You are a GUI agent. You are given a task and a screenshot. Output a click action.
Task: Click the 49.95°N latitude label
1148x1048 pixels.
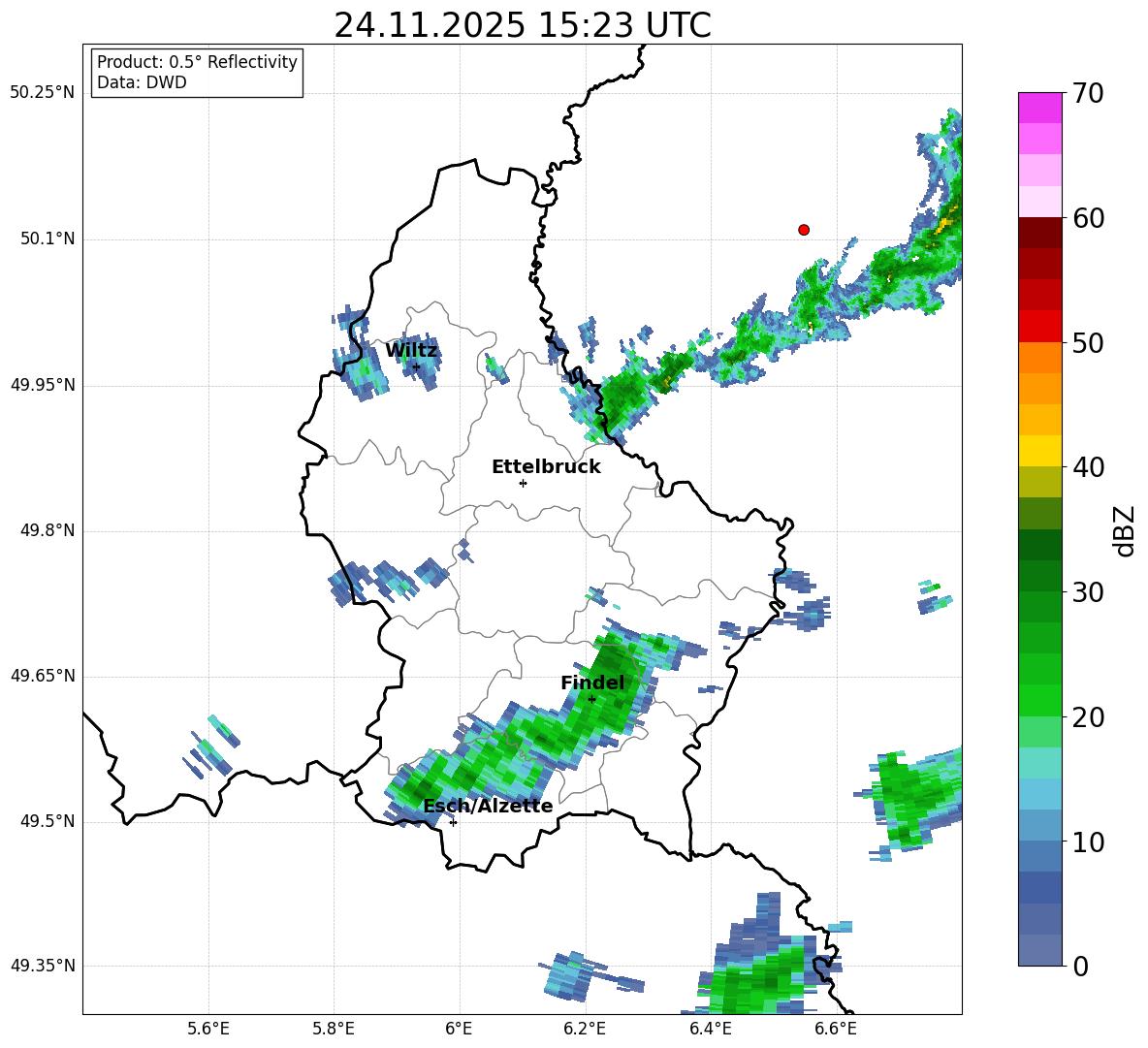pos(43,384)
